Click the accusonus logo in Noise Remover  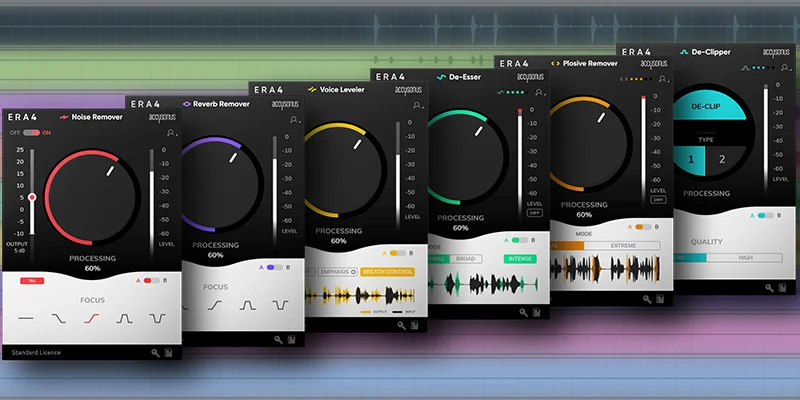point(162,117)
